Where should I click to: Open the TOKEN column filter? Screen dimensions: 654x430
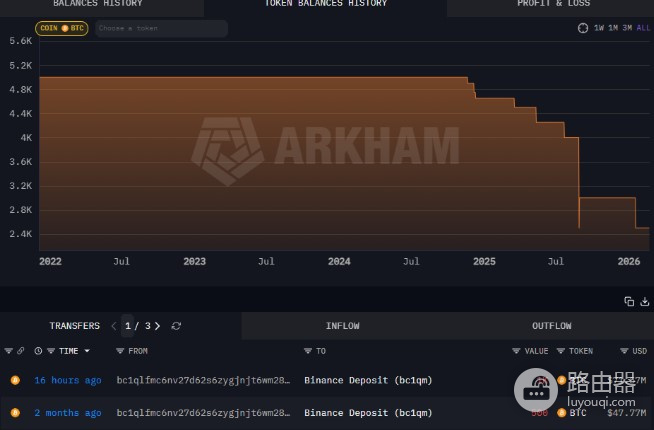click(561, 351)
